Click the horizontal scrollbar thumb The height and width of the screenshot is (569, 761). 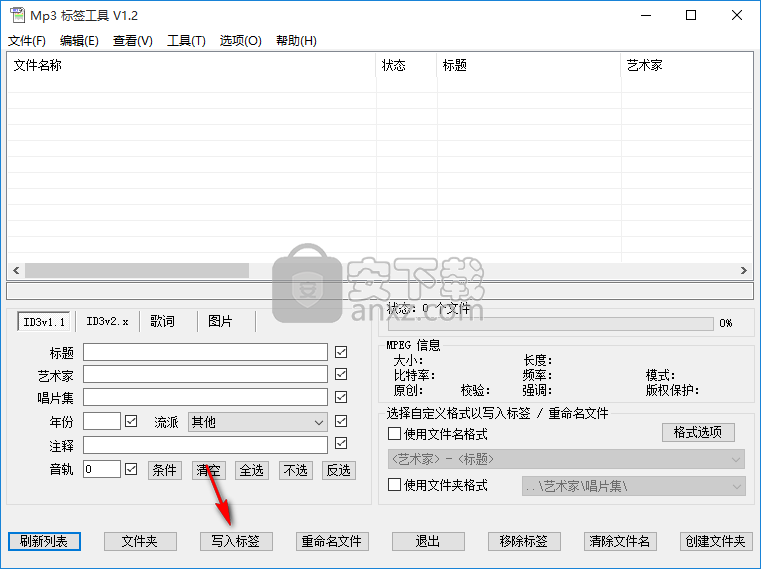point(137,270)
